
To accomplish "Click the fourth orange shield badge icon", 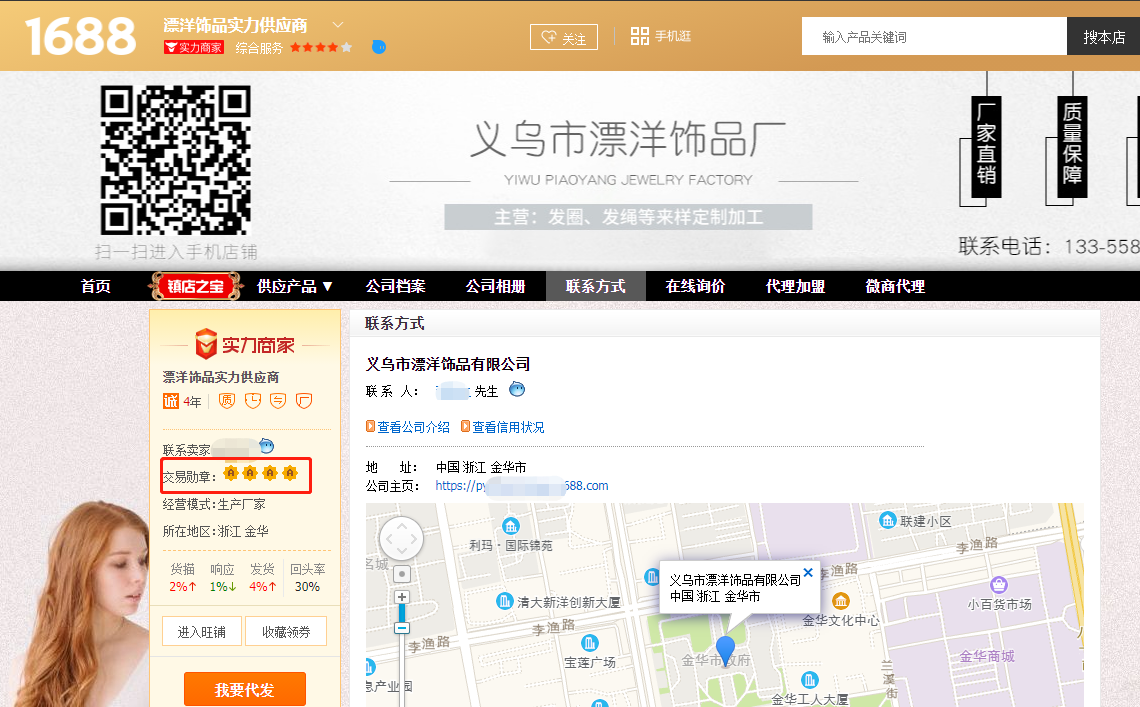I will click(304, 401).
